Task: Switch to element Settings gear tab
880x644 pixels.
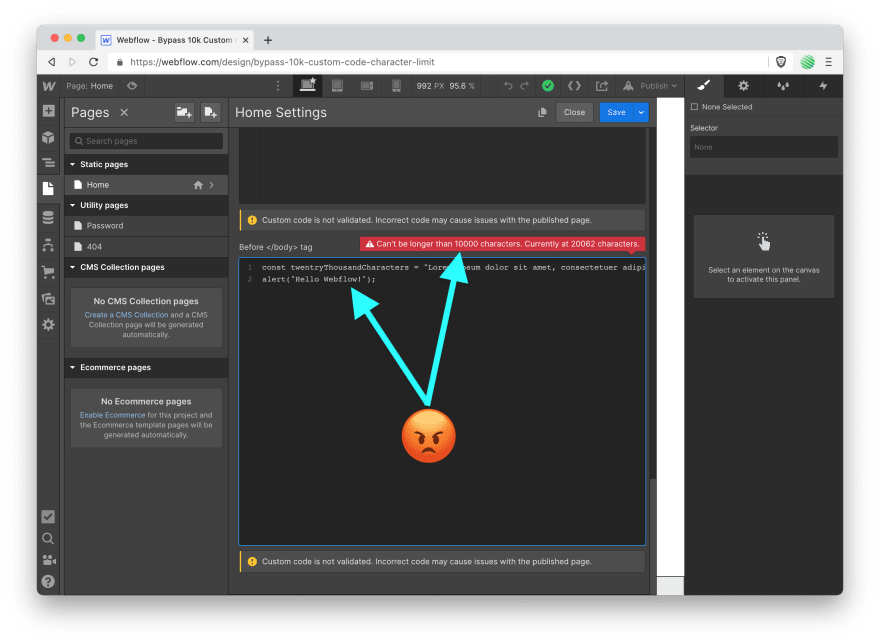Action: click(x=744, y=85)
